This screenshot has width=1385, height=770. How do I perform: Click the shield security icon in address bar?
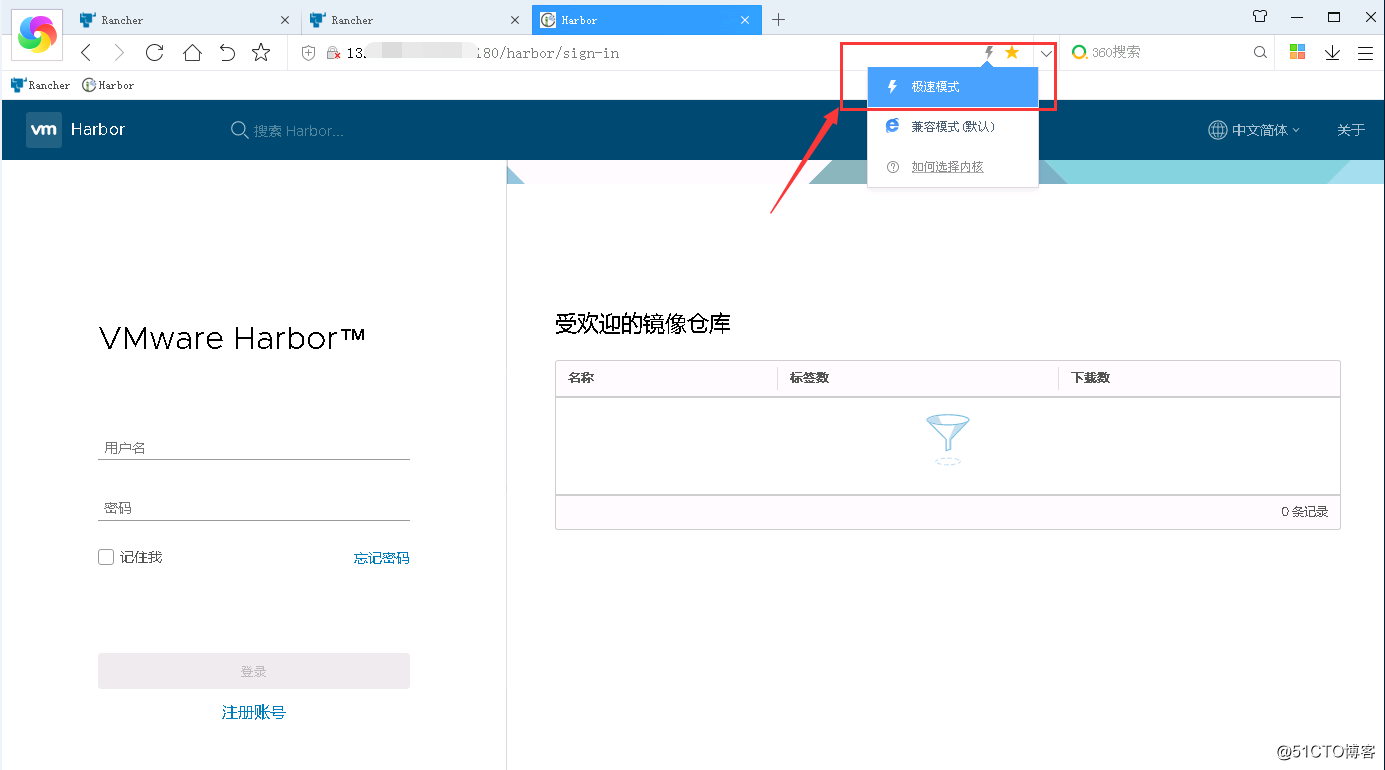click(309, 53)
